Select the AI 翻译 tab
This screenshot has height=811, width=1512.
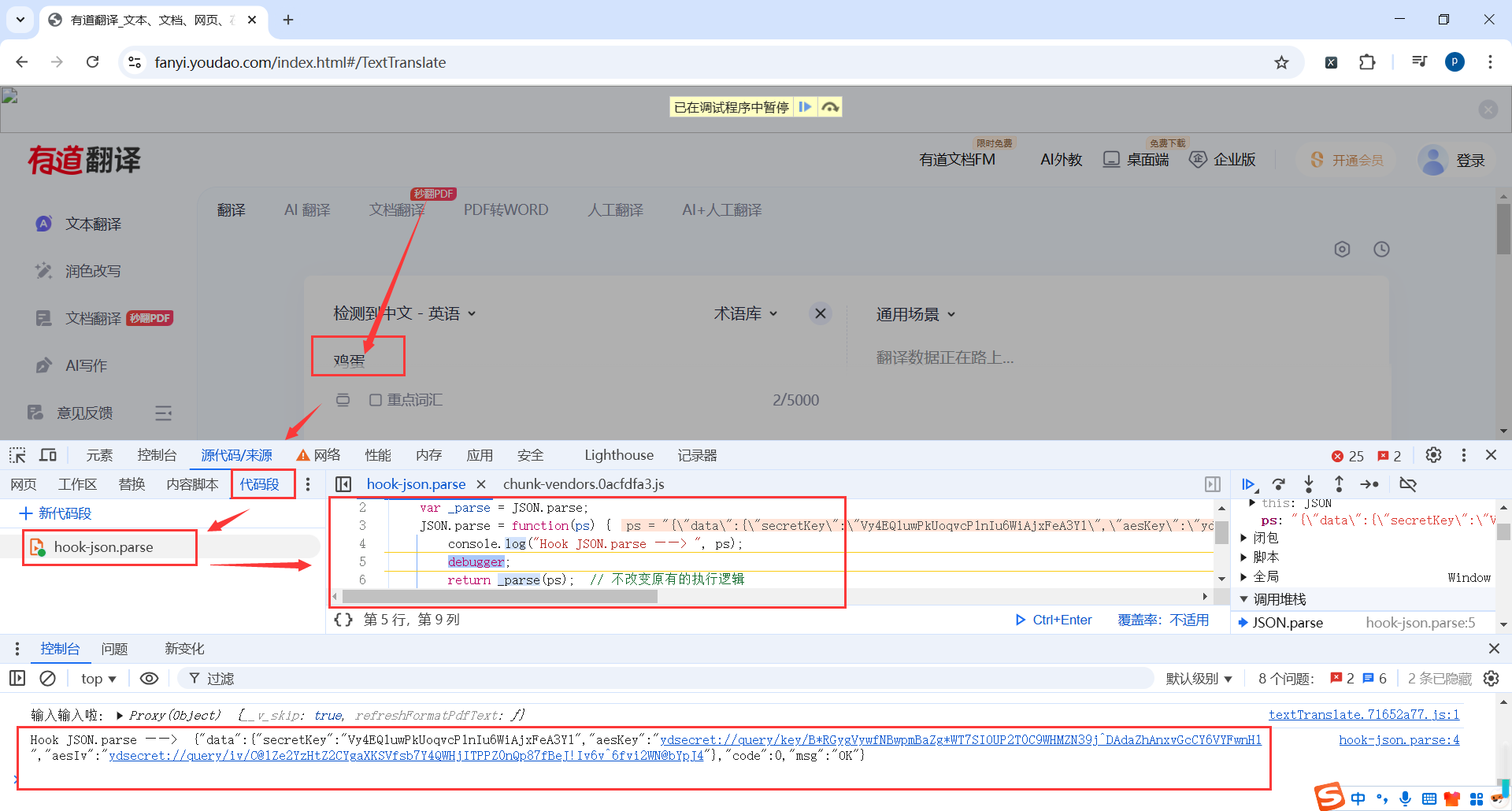pyautogui.click(x=307, y=210)
